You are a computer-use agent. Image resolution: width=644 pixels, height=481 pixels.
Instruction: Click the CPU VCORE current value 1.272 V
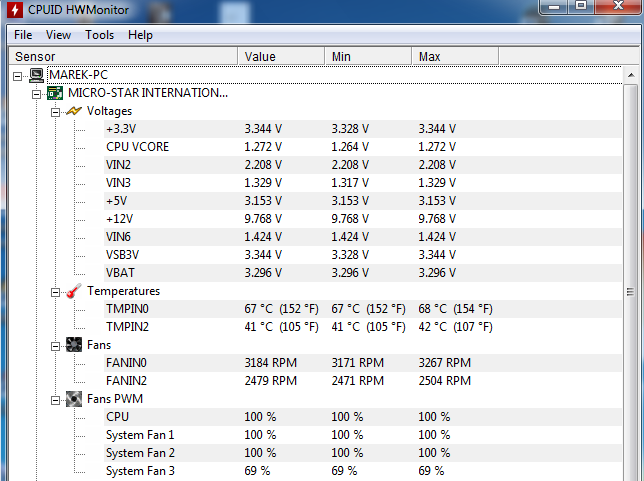pyautogui.click(x=263, y=147)
